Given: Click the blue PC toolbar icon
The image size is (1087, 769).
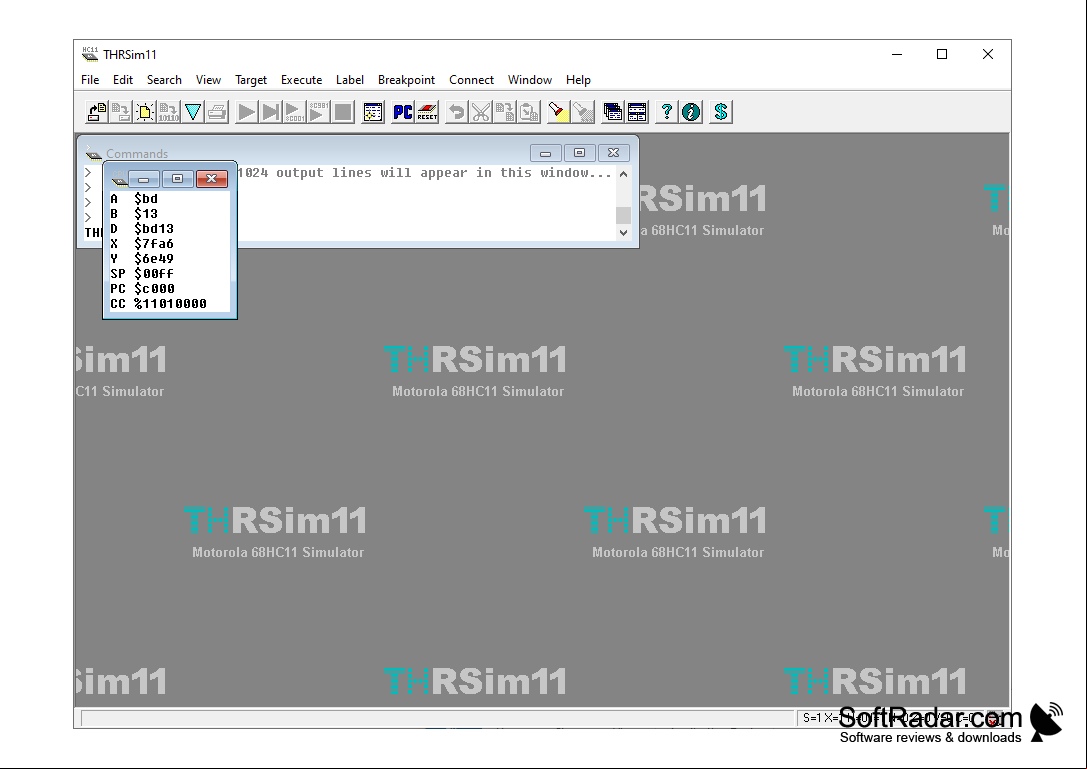Looking at the screenshot, I should coord(403,112).
